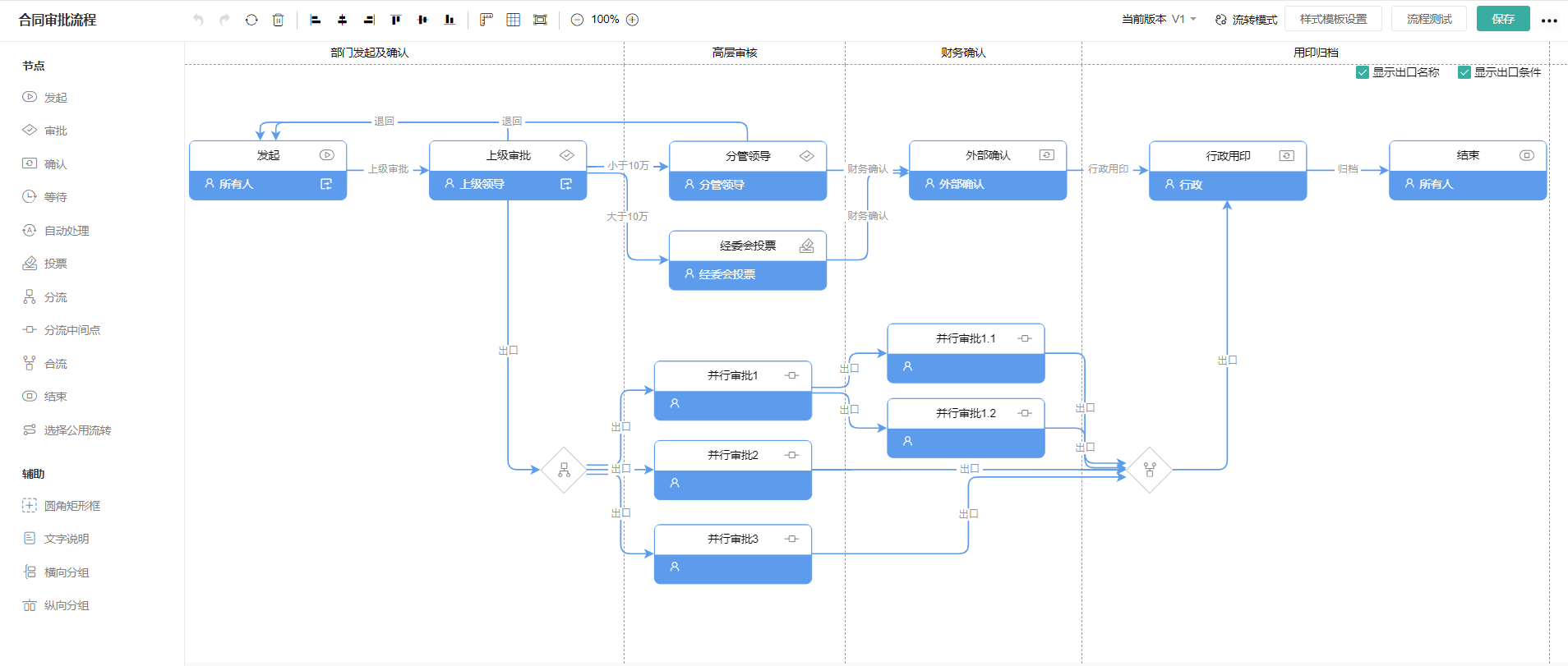Select 审批 node type in sidebar
Image resolution: width=1568 pixels, height=666 pixels.
tap(45, 131)
